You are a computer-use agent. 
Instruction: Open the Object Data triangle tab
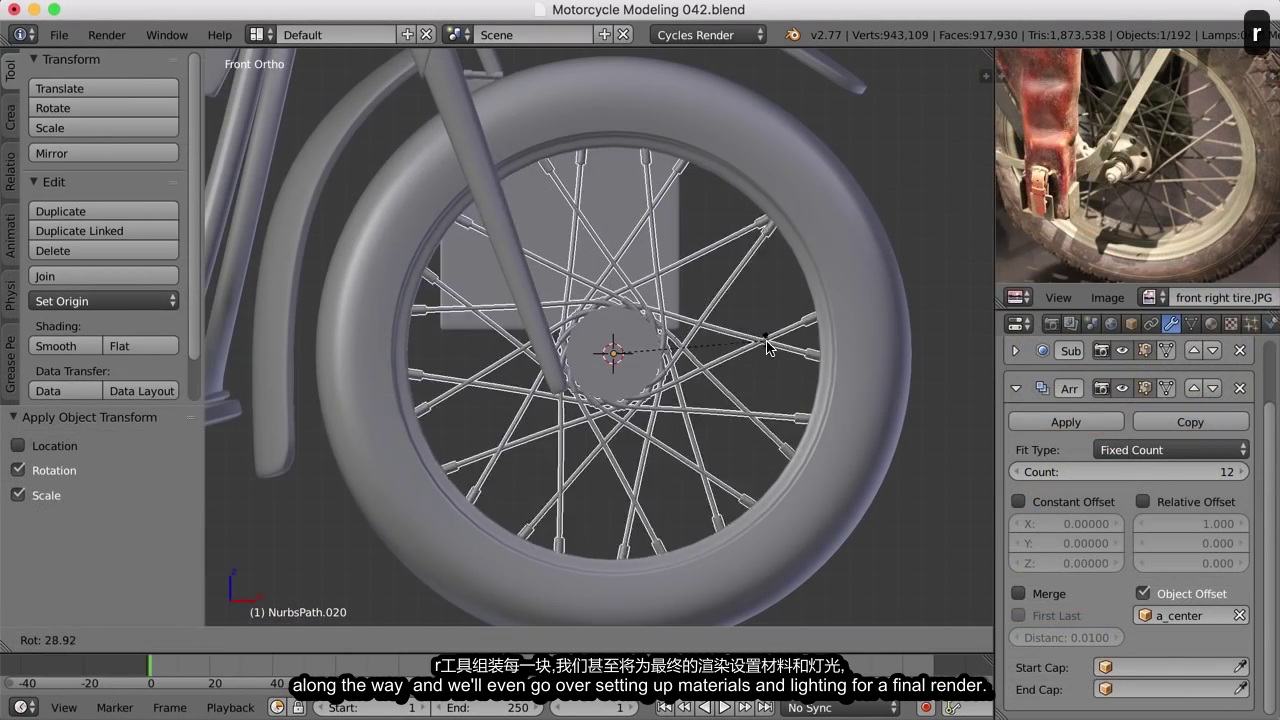point(1191,324)
